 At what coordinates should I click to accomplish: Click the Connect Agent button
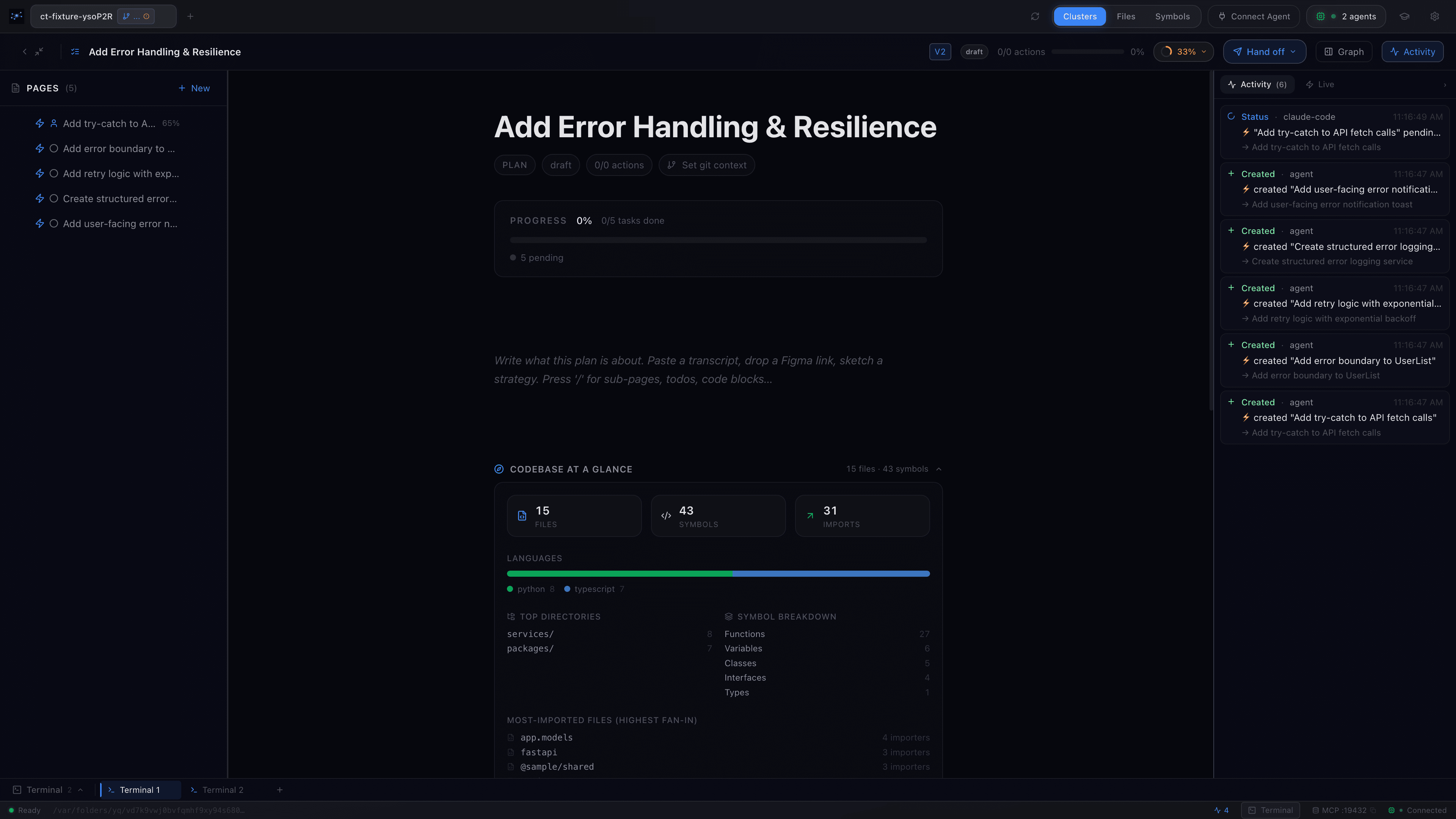[x=1254, y=16]
